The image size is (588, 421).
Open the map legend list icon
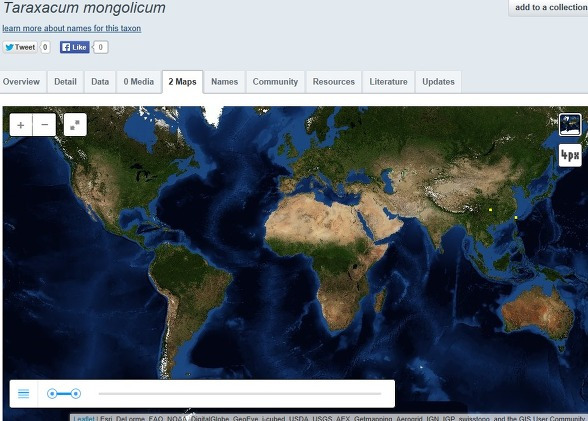pyautogui.click(x=24, y=394)
